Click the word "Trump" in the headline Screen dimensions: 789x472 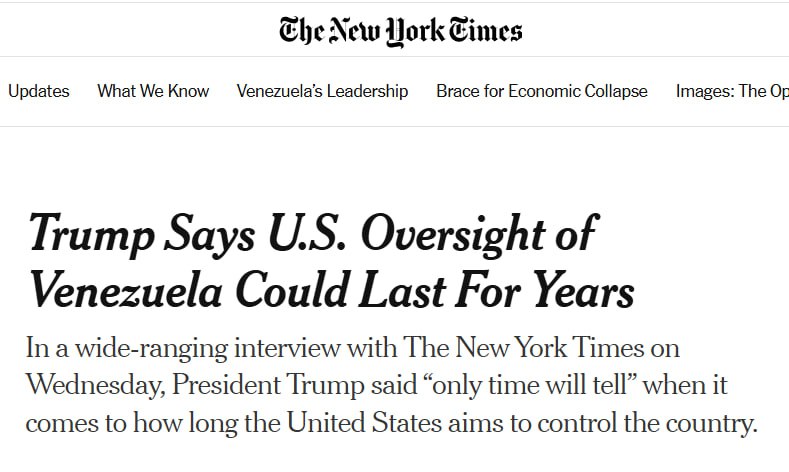(x=87, y=233)
